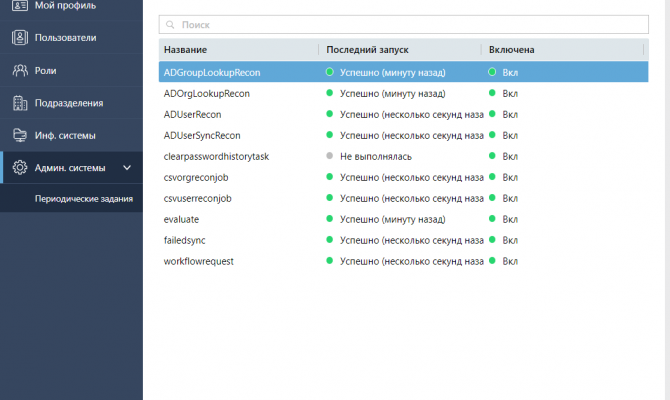The image size is (670, 400).
Task: Select the workflowrequest job name
Action: coord(200,261)
